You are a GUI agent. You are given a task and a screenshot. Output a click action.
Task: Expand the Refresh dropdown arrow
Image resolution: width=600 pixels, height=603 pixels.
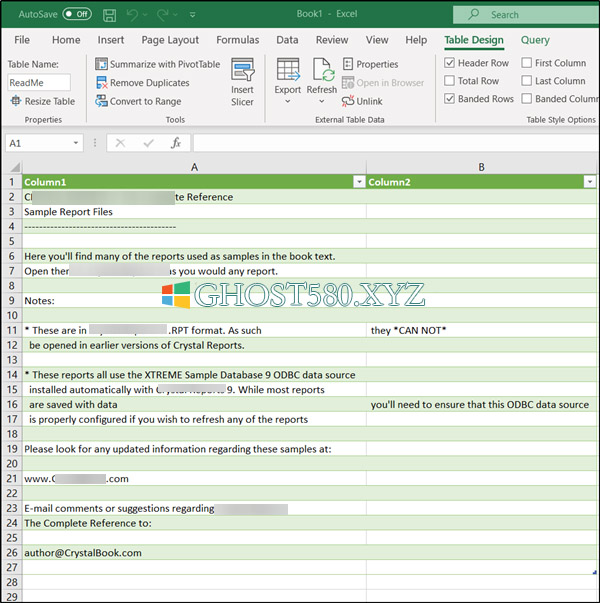tap(322, 102)
